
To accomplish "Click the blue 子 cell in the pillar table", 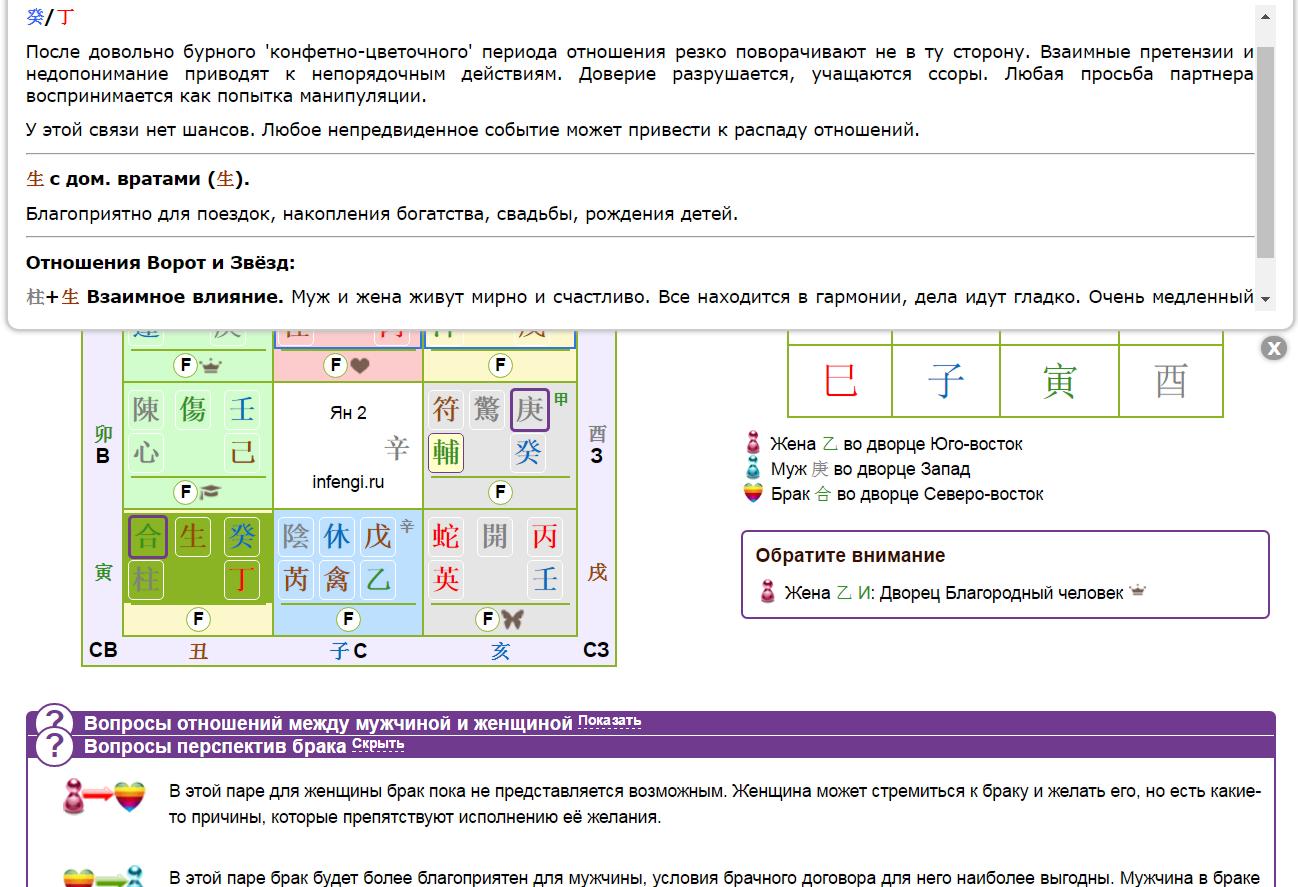I will [945, 381].
